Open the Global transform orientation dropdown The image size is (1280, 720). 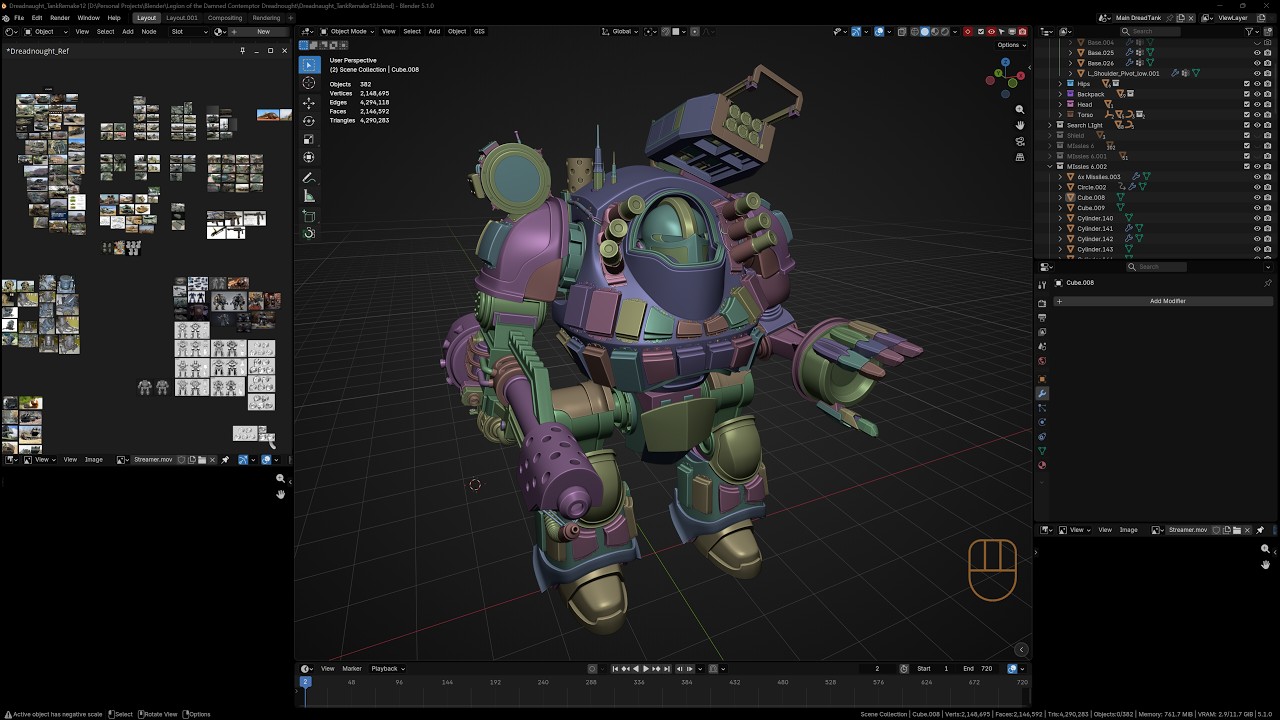(x=620, y=31)
